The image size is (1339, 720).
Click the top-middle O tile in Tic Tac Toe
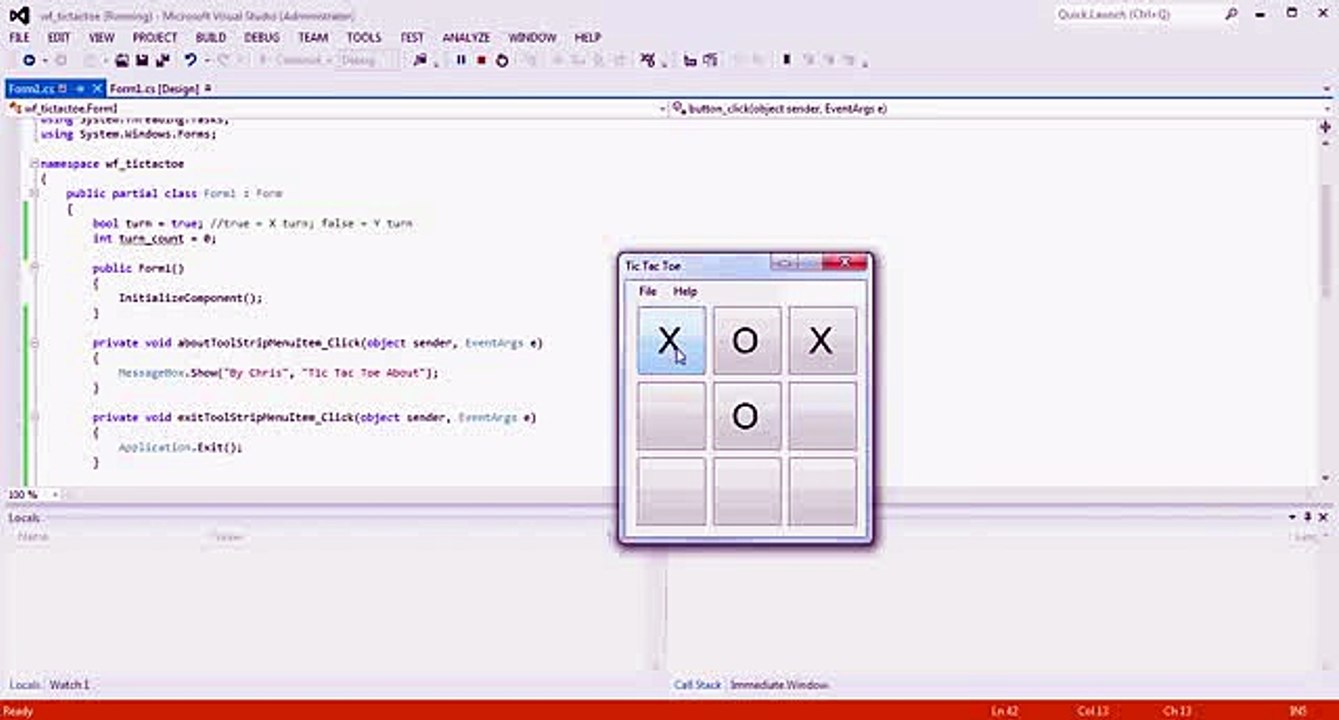(746, 341)
